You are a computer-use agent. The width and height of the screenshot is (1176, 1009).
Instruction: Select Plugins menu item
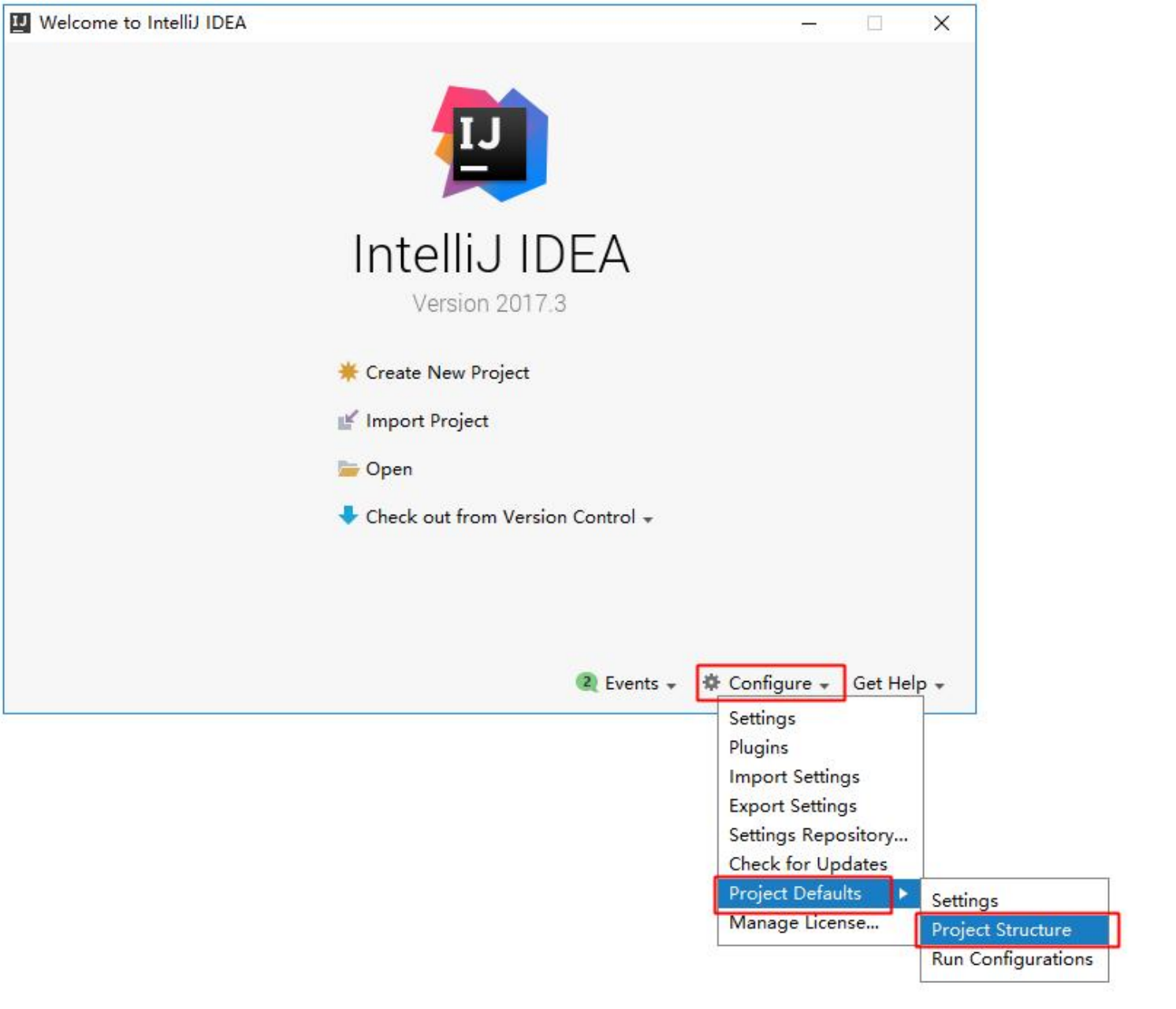tap(820, 747)
